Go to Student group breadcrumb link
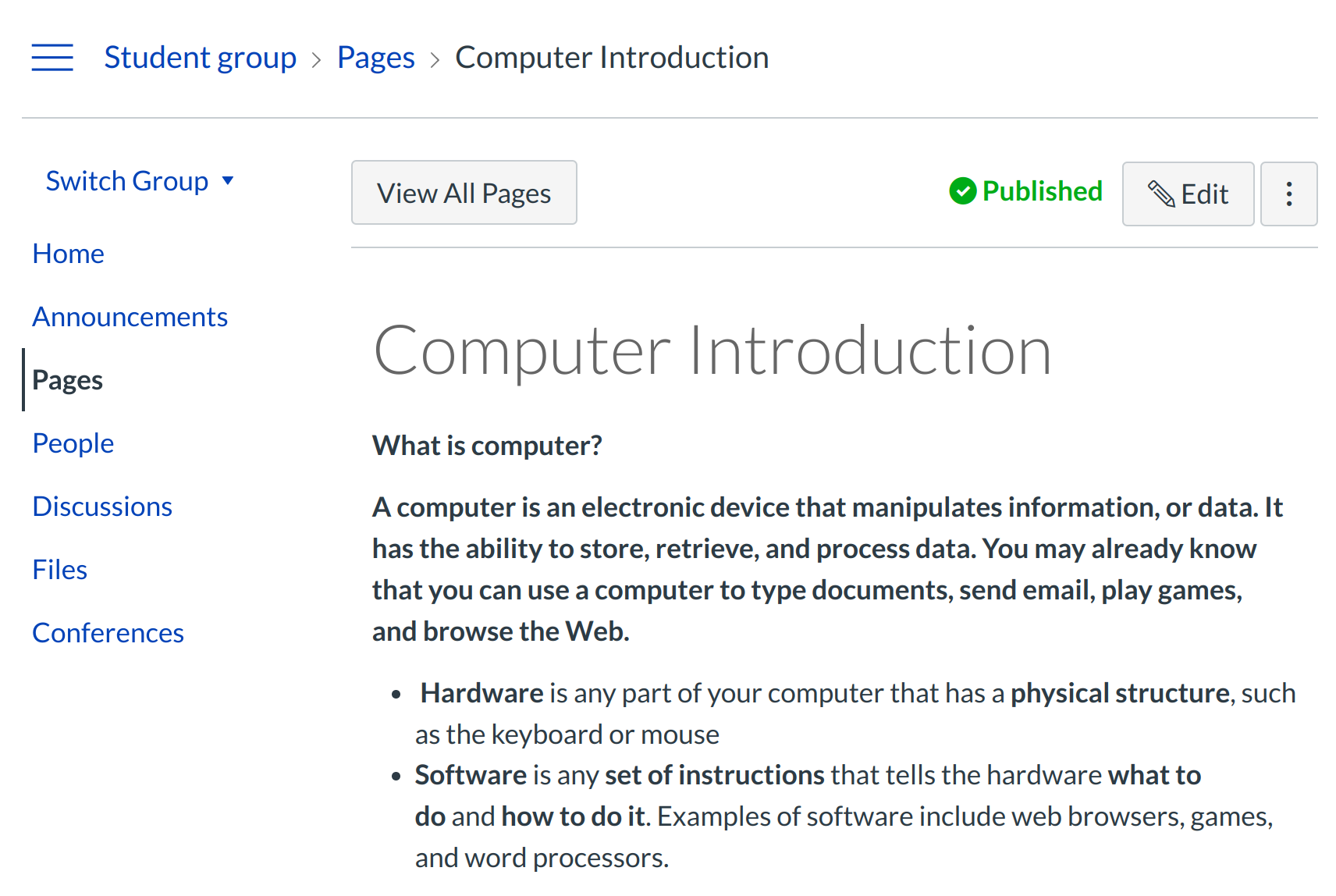 point(200,58)
